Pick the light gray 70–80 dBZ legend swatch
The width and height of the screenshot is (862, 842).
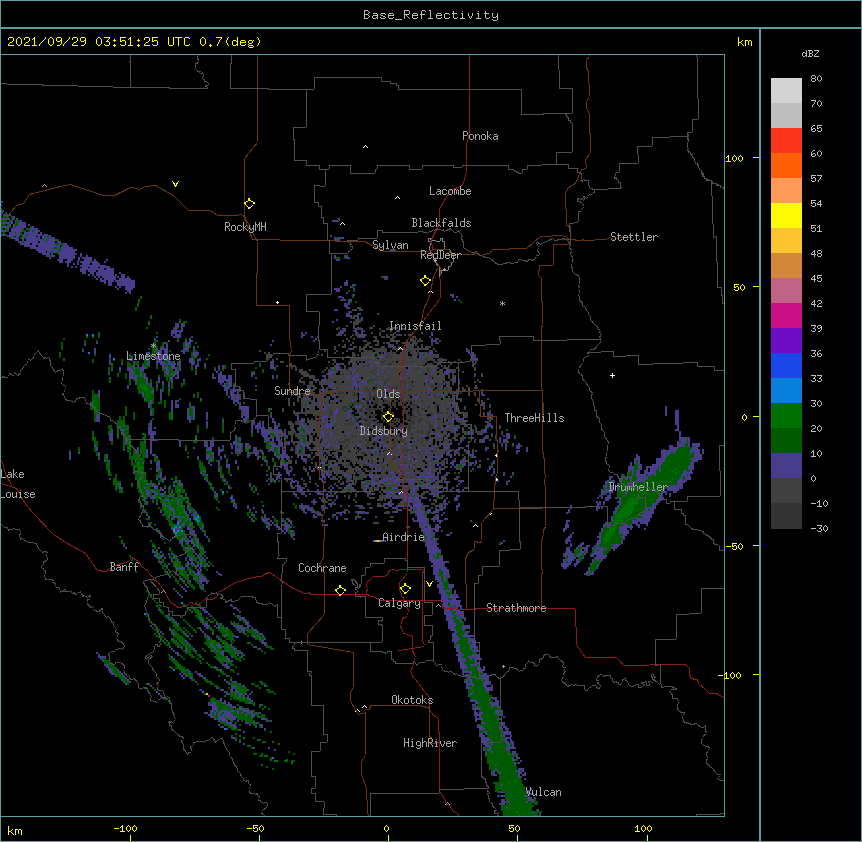point(786,91)
